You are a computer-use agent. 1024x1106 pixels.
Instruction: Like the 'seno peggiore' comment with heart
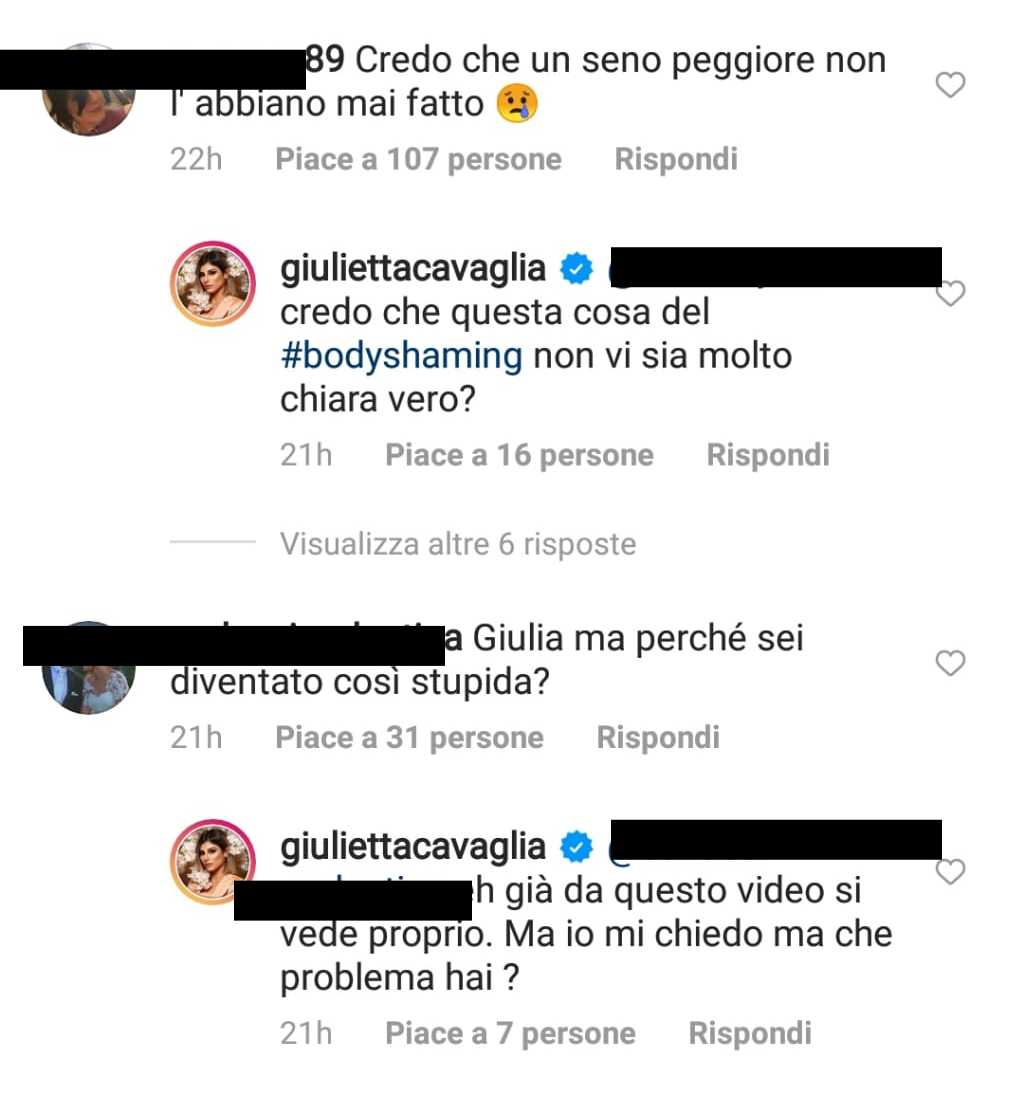click(x=950, y=85)
